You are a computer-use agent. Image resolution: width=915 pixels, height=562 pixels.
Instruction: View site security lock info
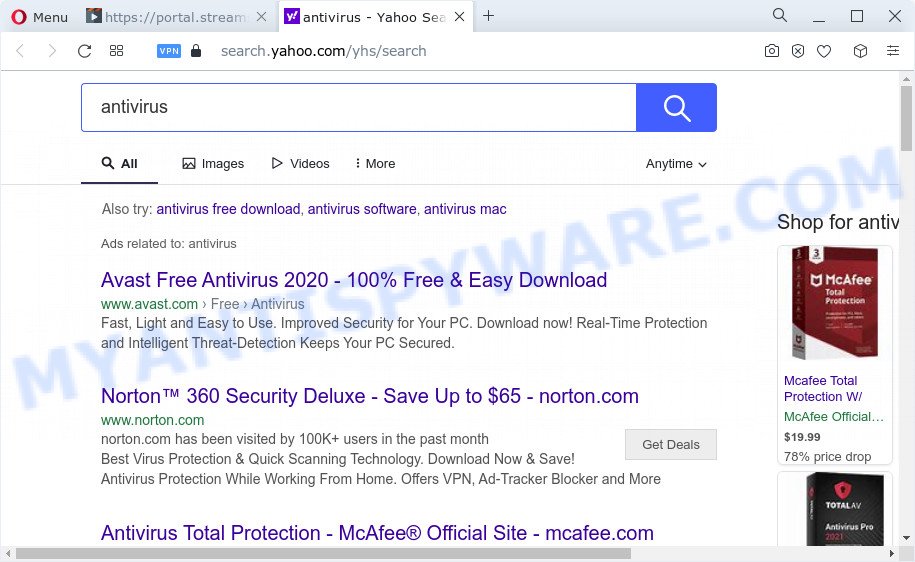click(196, 51)
